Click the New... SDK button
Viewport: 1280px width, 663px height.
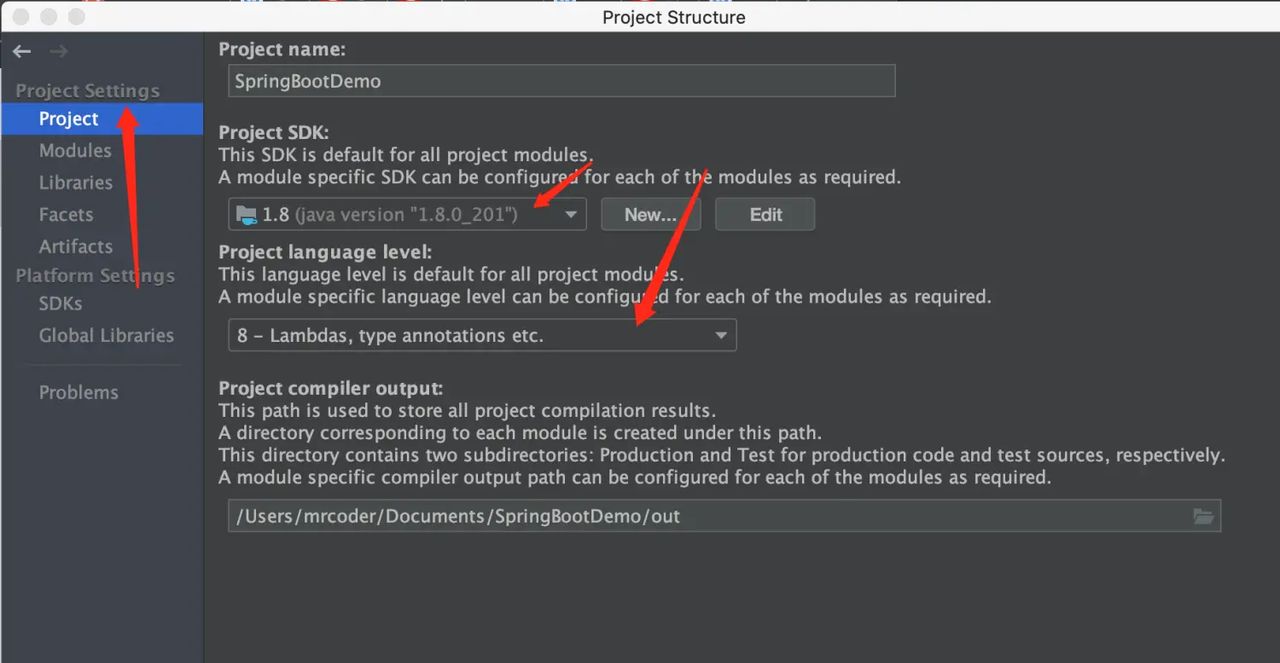pos(650,214)
